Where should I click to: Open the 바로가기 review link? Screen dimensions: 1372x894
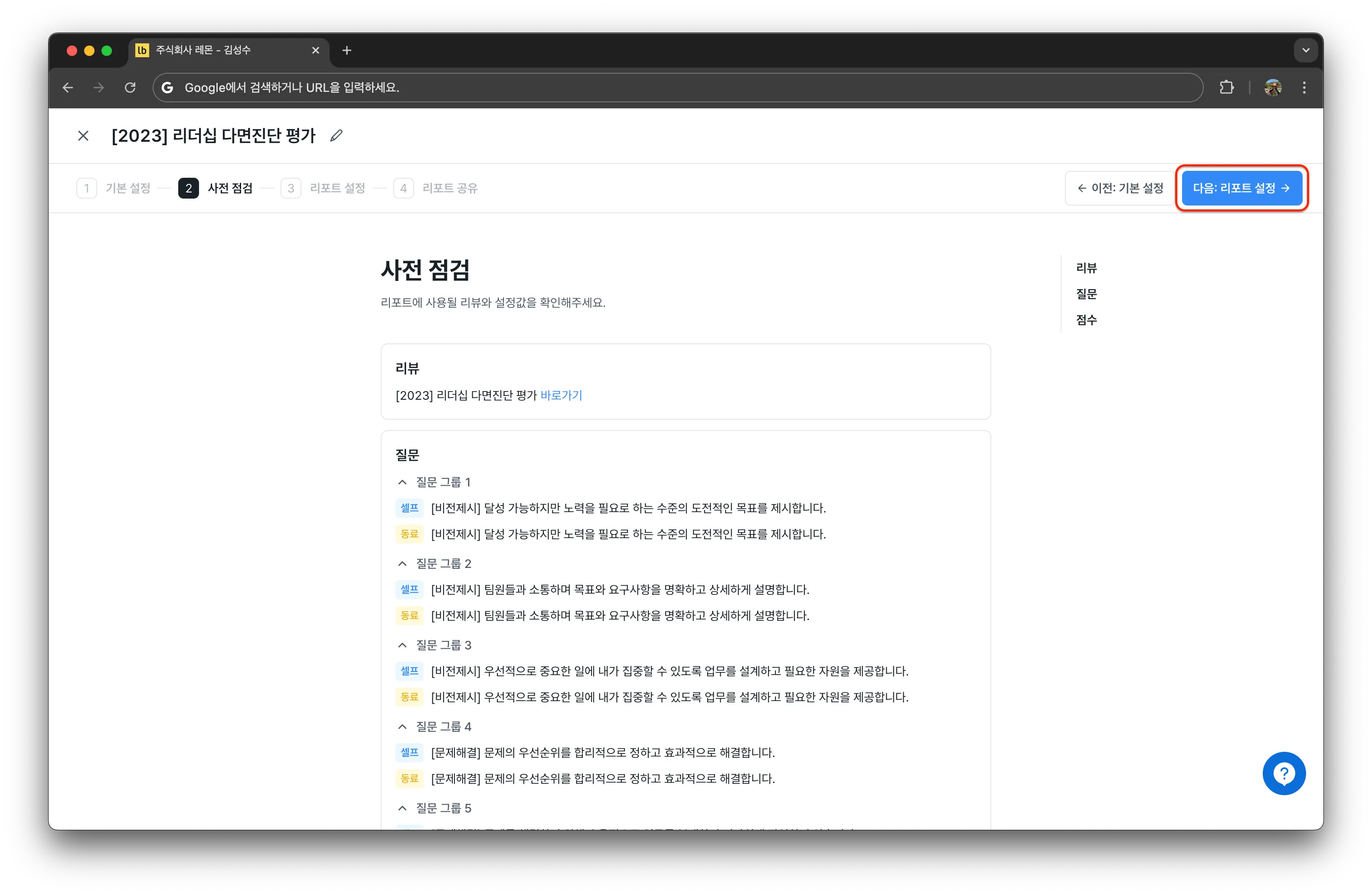(561, 395)
